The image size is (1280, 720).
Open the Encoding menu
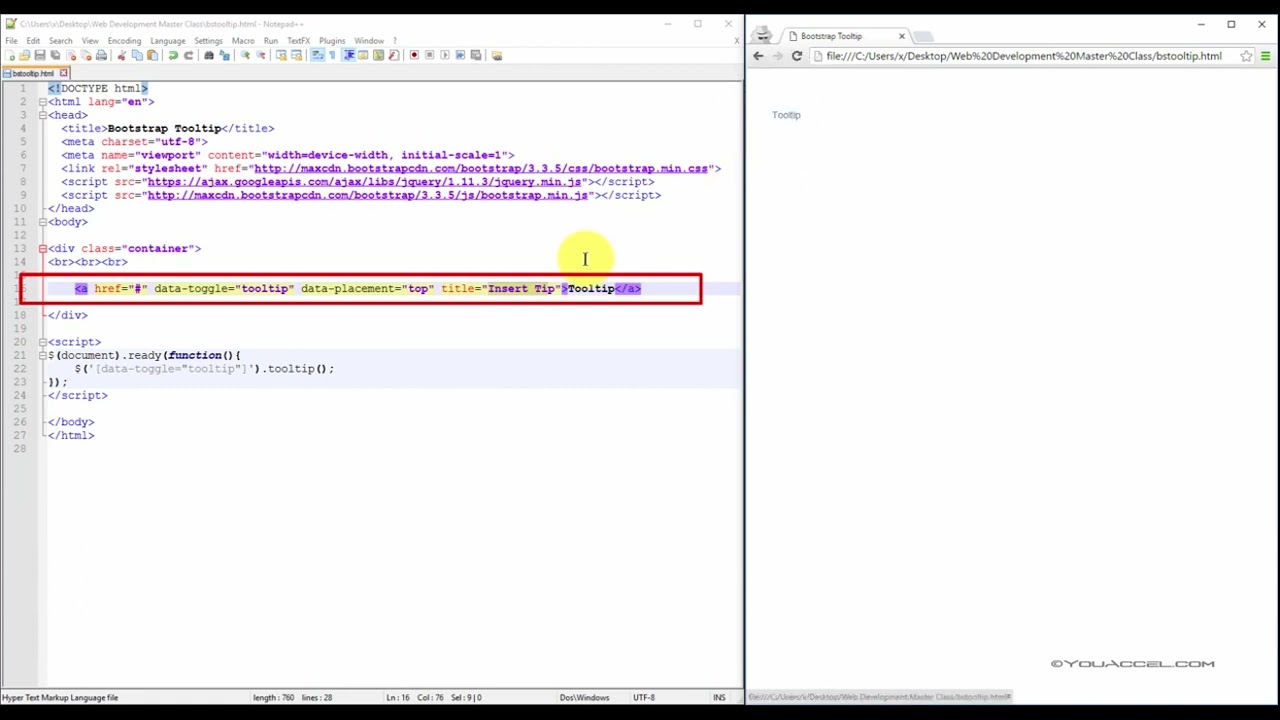(124, 41)
